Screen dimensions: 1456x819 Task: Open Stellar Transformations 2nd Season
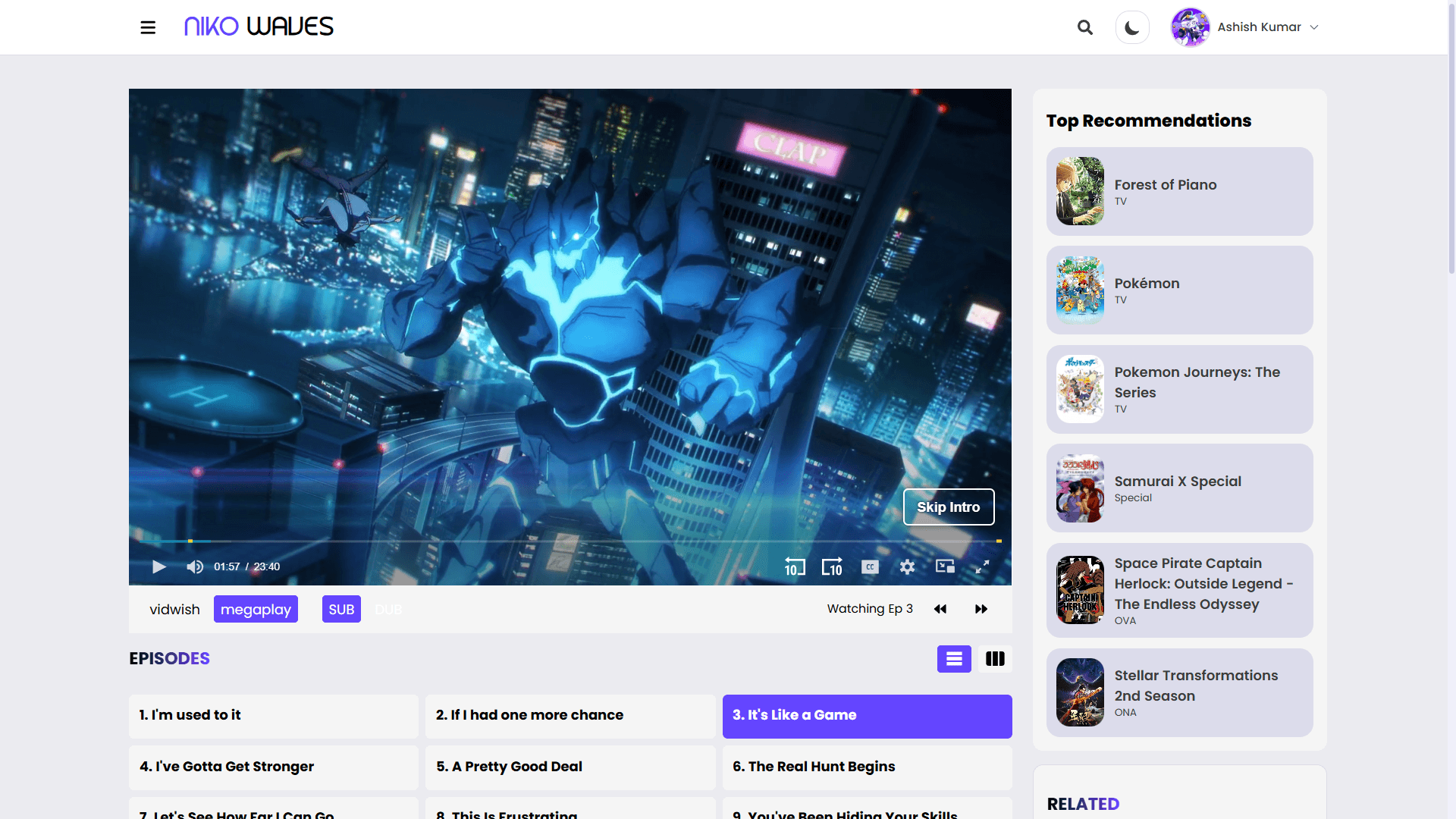tap(1179, 692)
